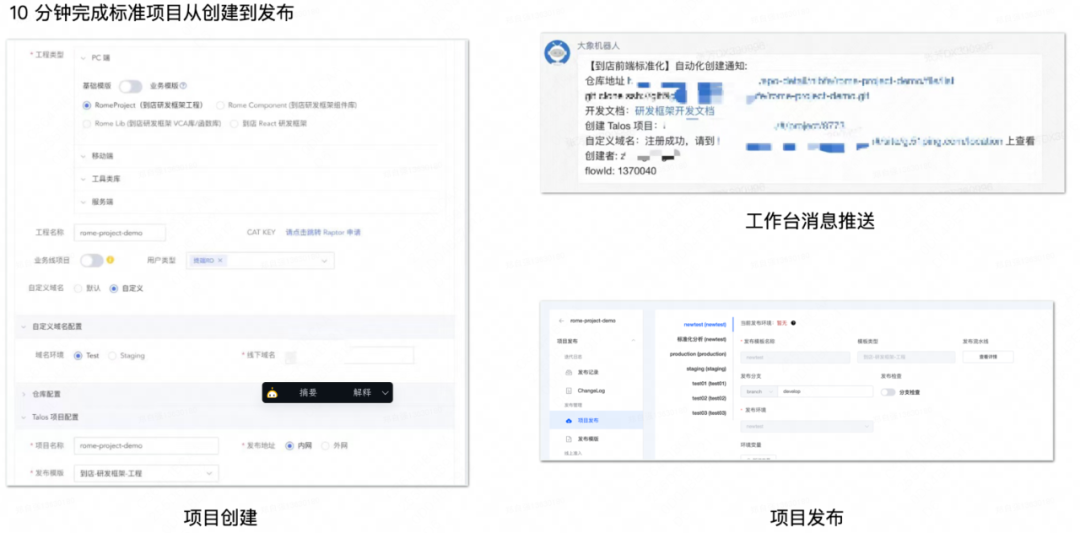1080x533 pixels.
Task: Collapse 自定义域名配置 section
Action: point(24,326)
